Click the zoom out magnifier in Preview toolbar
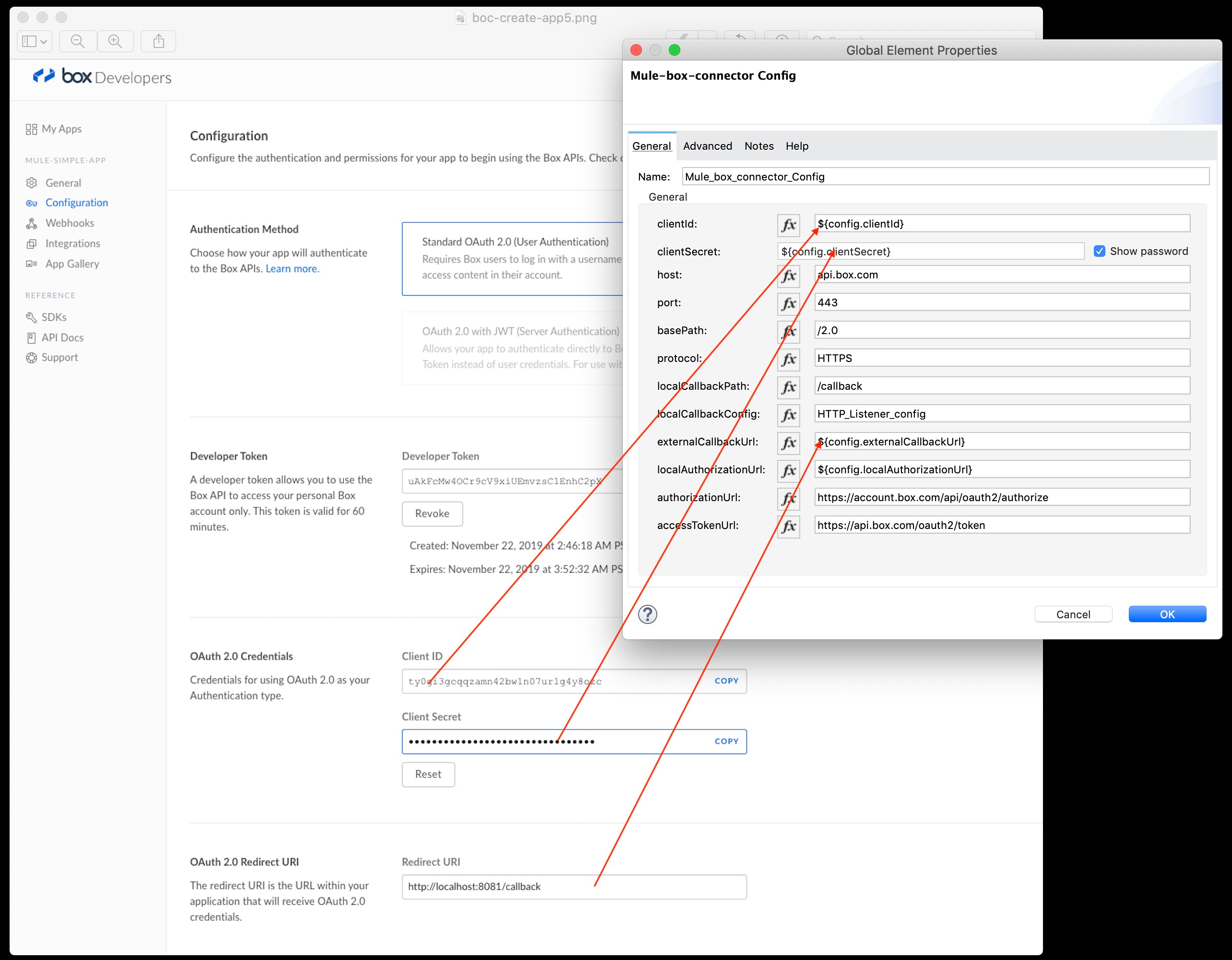 [x=78, y=41]
